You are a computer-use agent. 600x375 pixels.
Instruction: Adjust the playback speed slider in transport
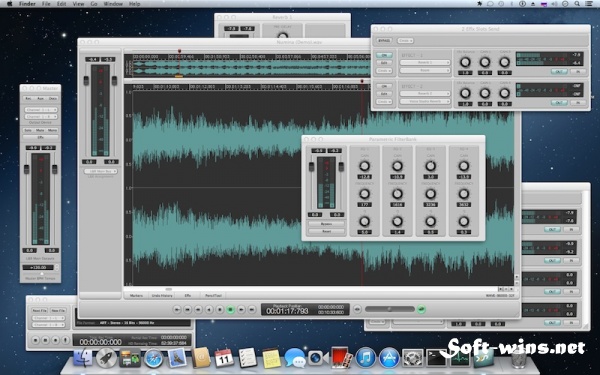390,309
